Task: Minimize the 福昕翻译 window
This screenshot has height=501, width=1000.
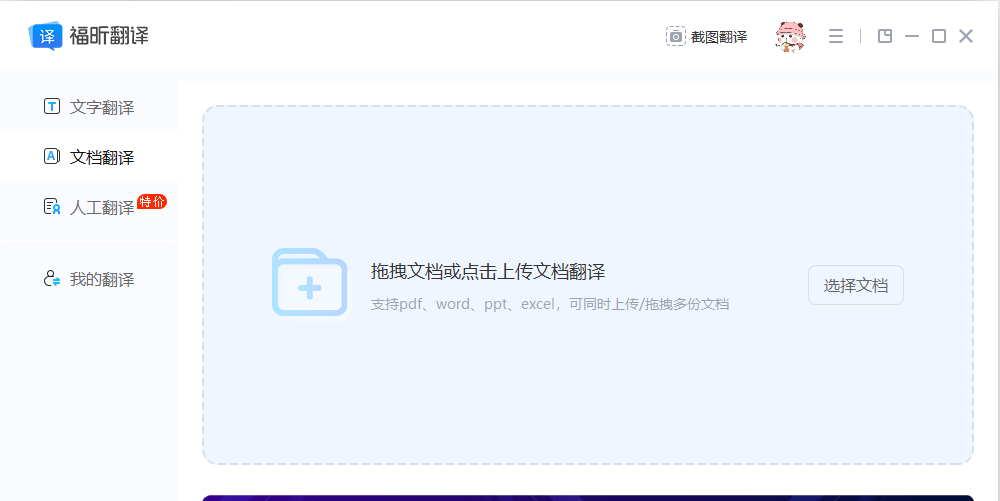Action: tap(912, 36)
